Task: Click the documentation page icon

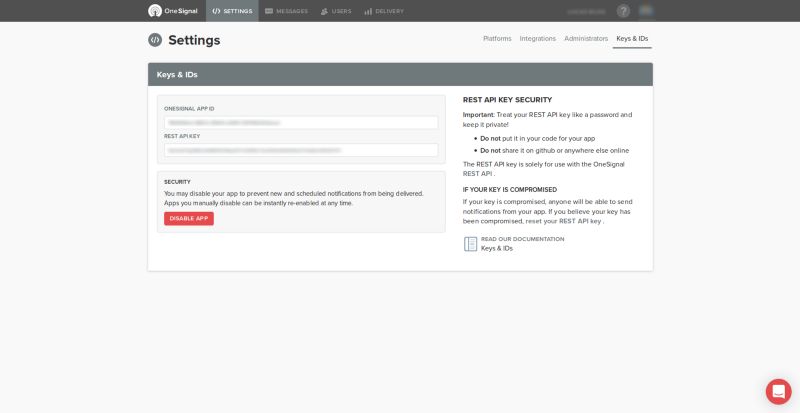Action: coord(470,244)
